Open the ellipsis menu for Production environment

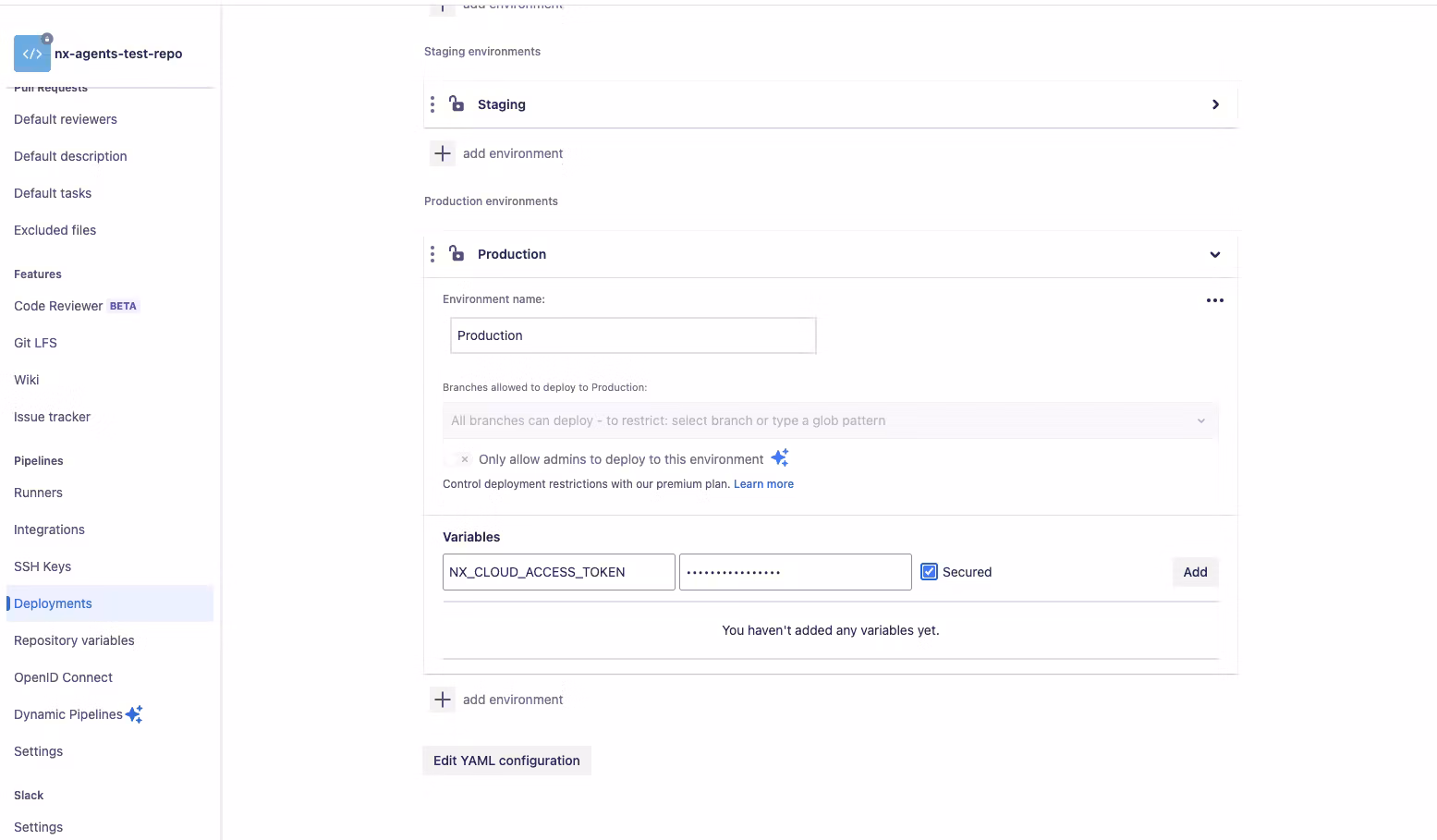click(1214, 299)
